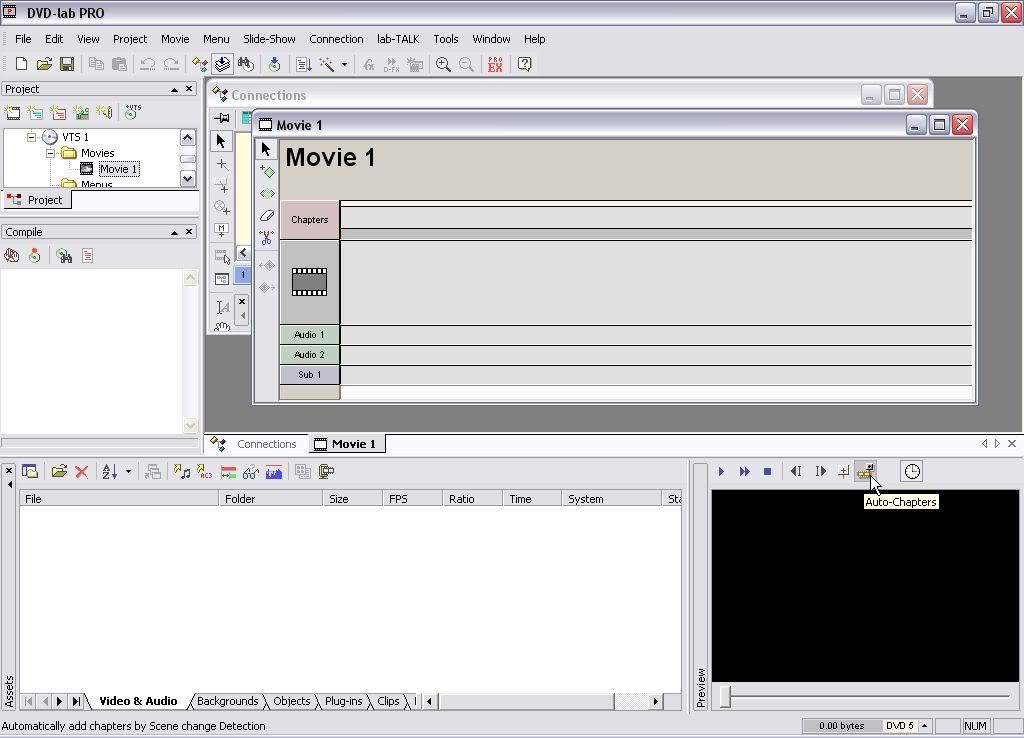
Task: Open the asset sort order dropdown arrow
Action: [128, 472]
